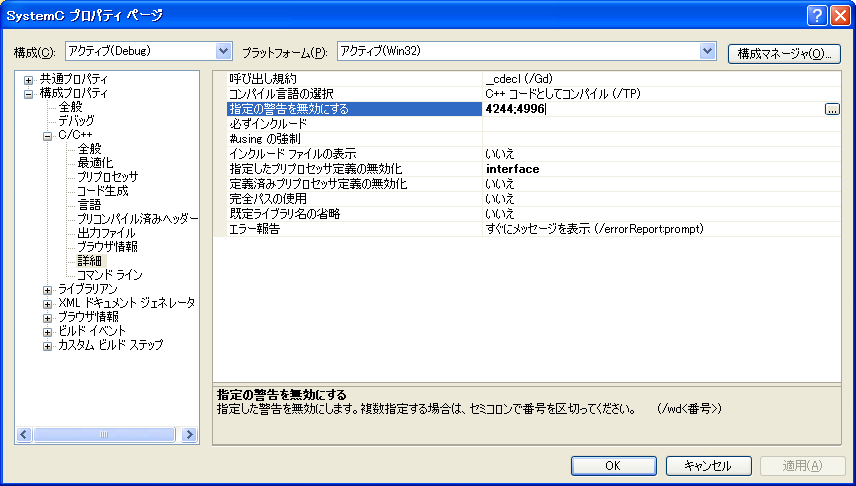Click the 4244;4996 value field

[653, 109]
